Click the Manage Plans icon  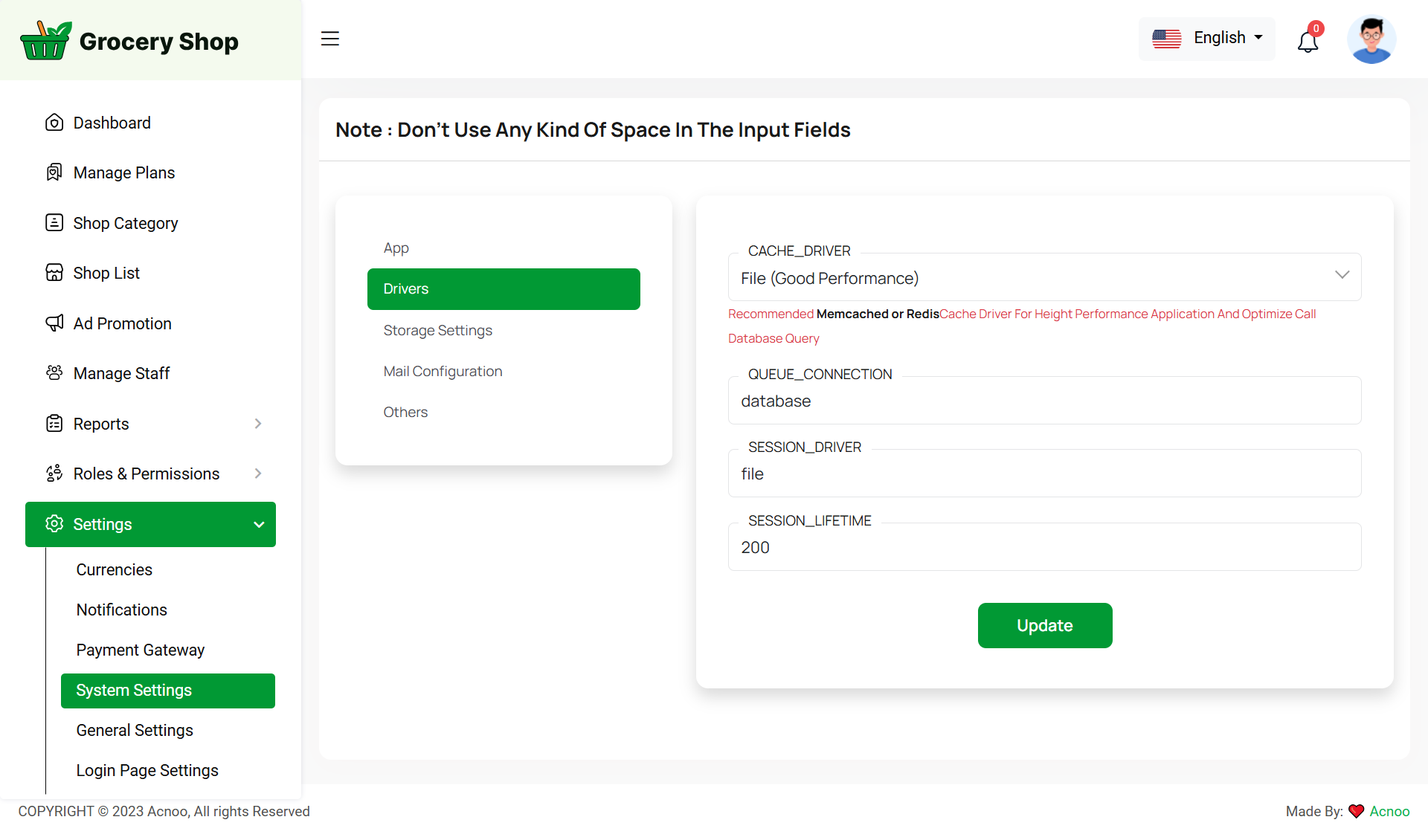54,172
